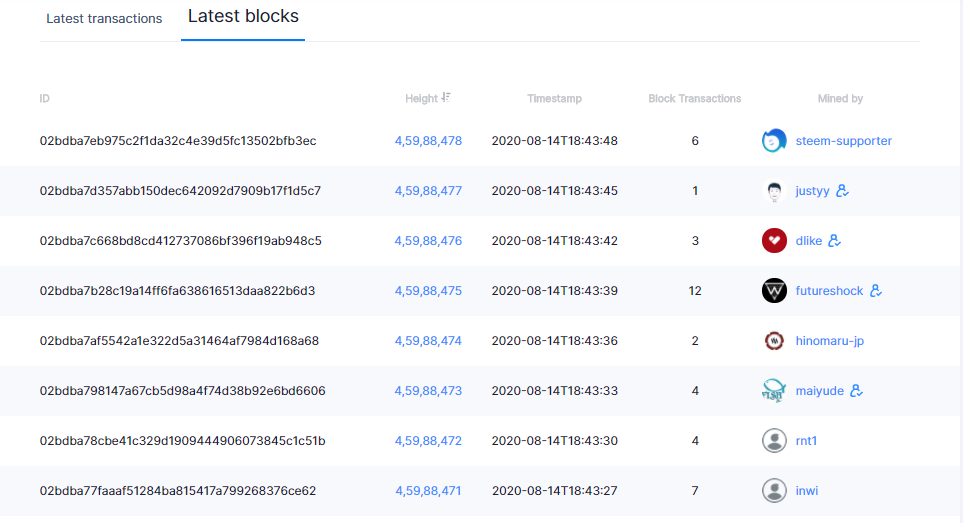Click the justyy avatar icon
Screen dimensions: 963x523
click(x=774, y=191)
